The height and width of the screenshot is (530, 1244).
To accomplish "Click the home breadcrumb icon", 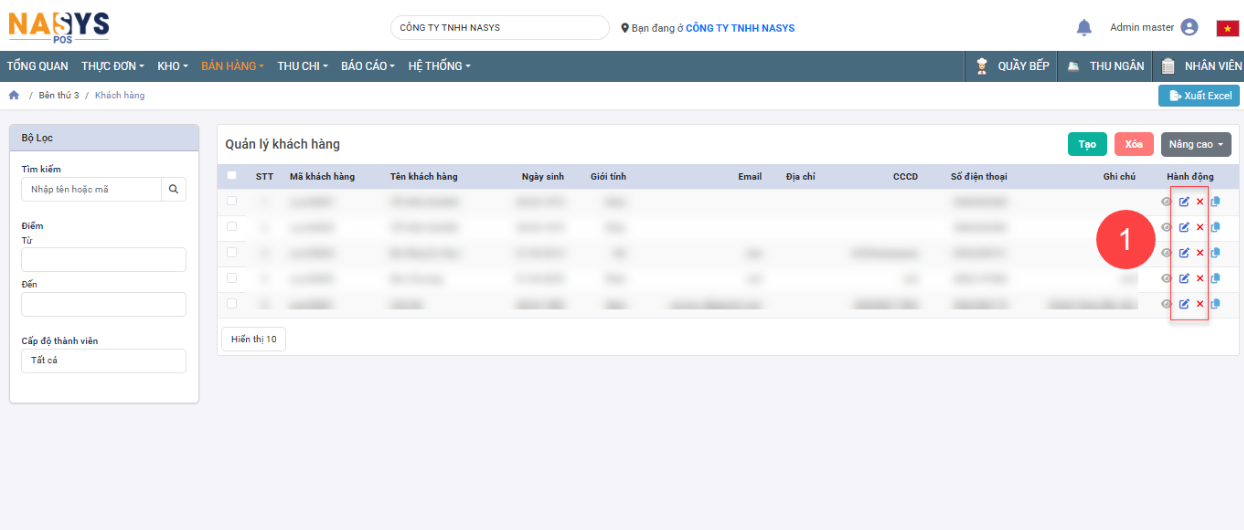I will click(x=14, y=96).
